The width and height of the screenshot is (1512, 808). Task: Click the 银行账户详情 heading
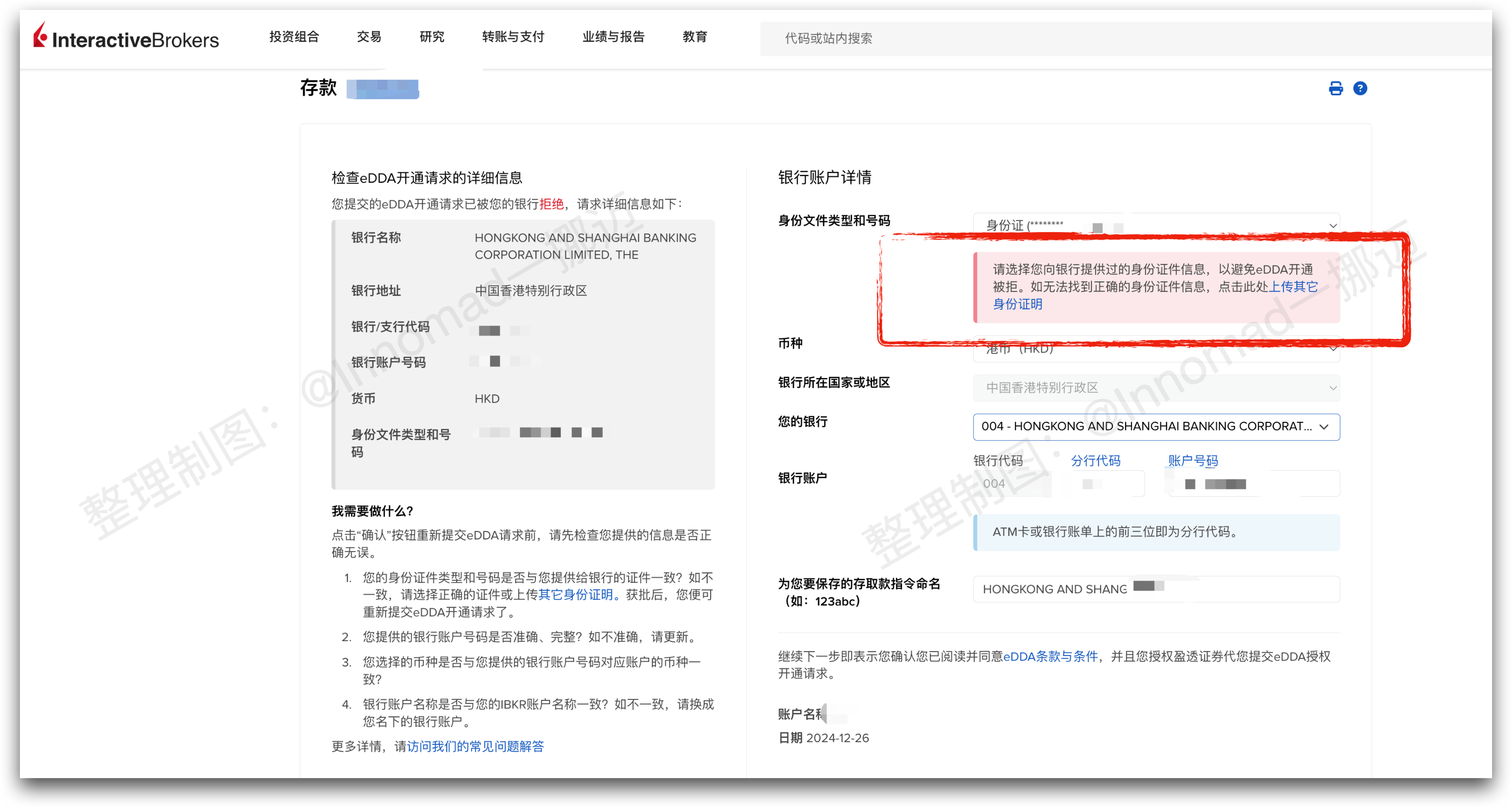(x=825, y=177)
